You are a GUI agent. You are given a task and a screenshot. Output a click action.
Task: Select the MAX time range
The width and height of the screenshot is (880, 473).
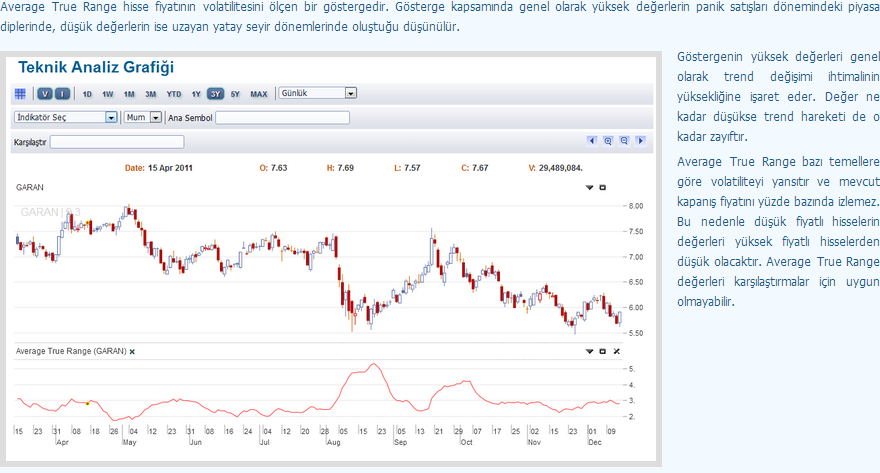pyautogui.click(x=259, y=94)
